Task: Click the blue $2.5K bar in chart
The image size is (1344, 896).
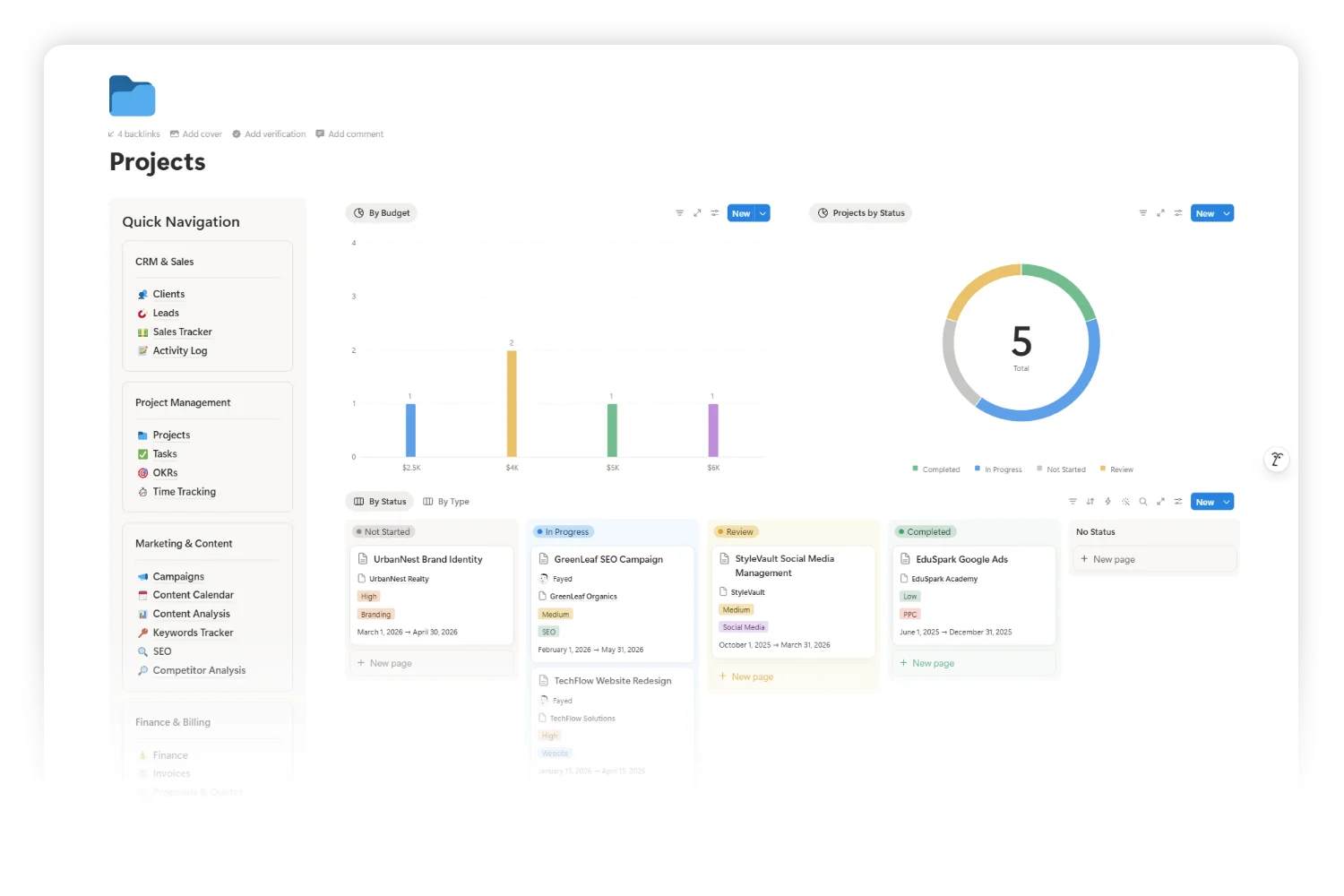Action: (x=410, y=430)
